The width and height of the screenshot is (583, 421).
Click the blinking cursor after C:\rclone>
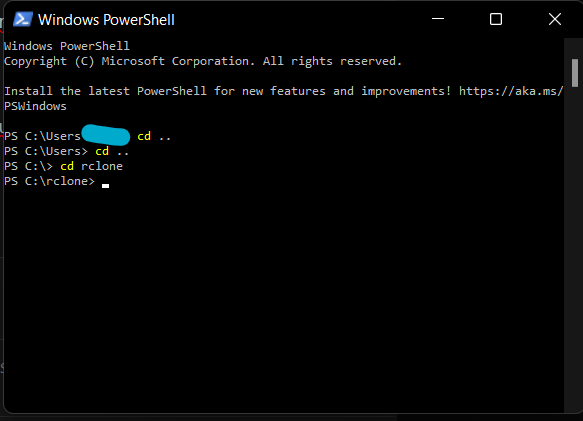(106, 185)
